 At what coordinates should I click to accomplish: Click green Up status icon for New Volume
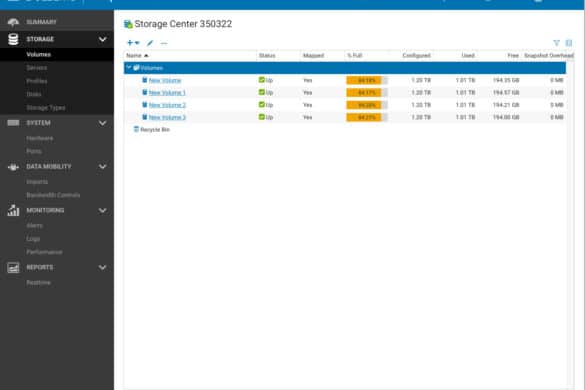pos(262,80)
